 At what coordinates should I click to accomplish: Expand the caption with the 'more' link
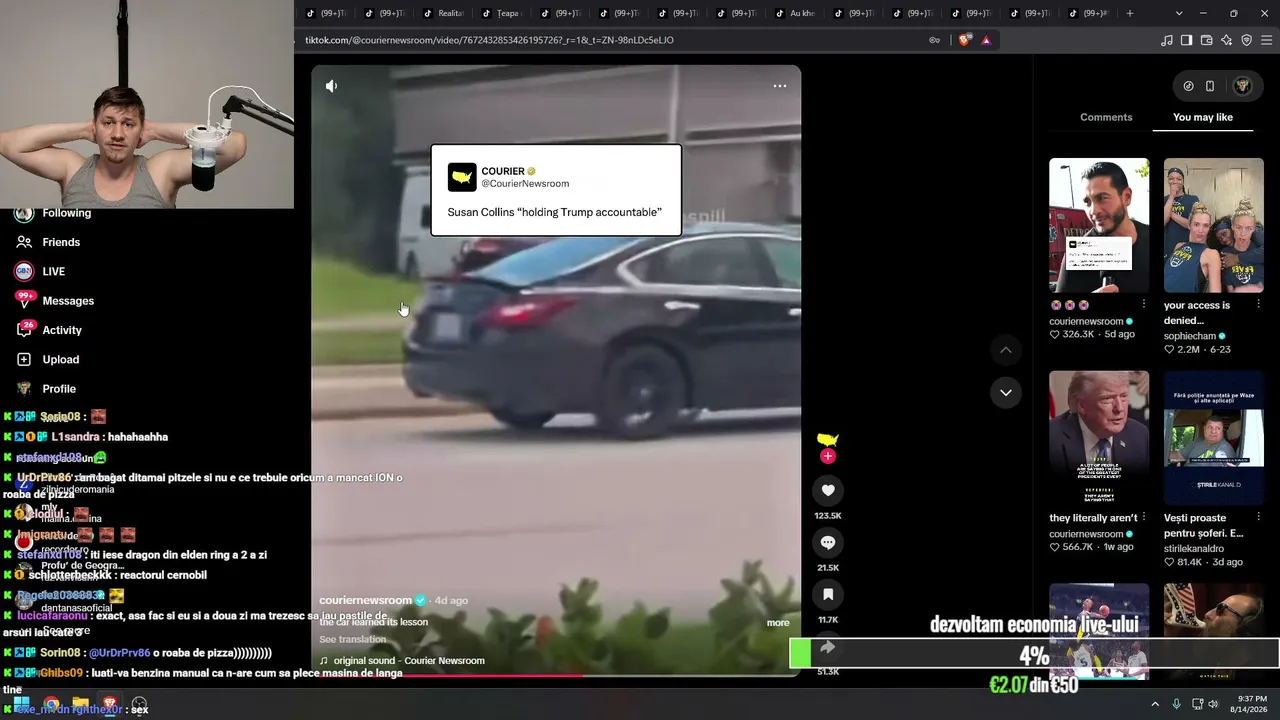pyautogui.click(x=778, y=623)
